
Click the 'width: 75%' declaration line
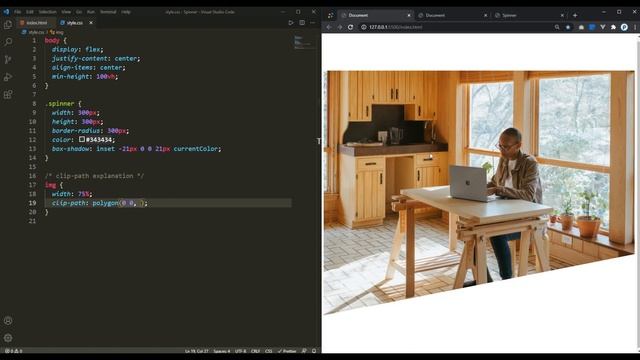pos(72,194)
